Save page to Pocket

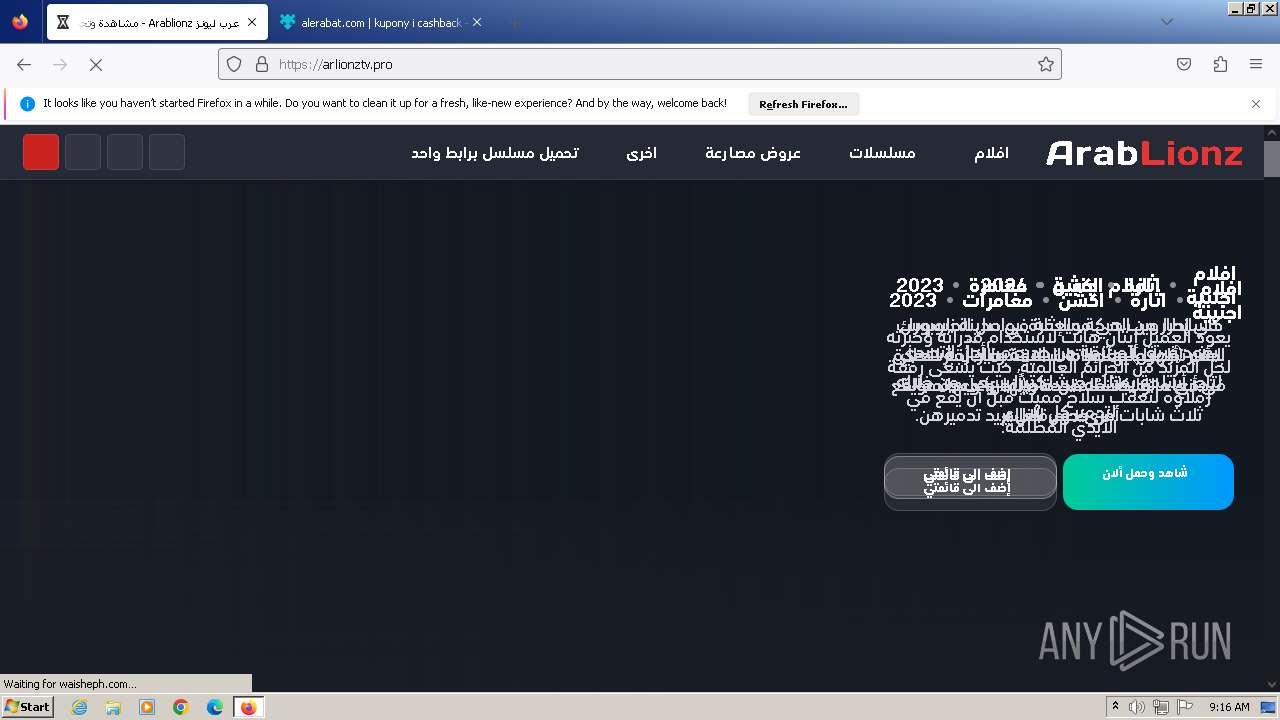click(1184, 64)
